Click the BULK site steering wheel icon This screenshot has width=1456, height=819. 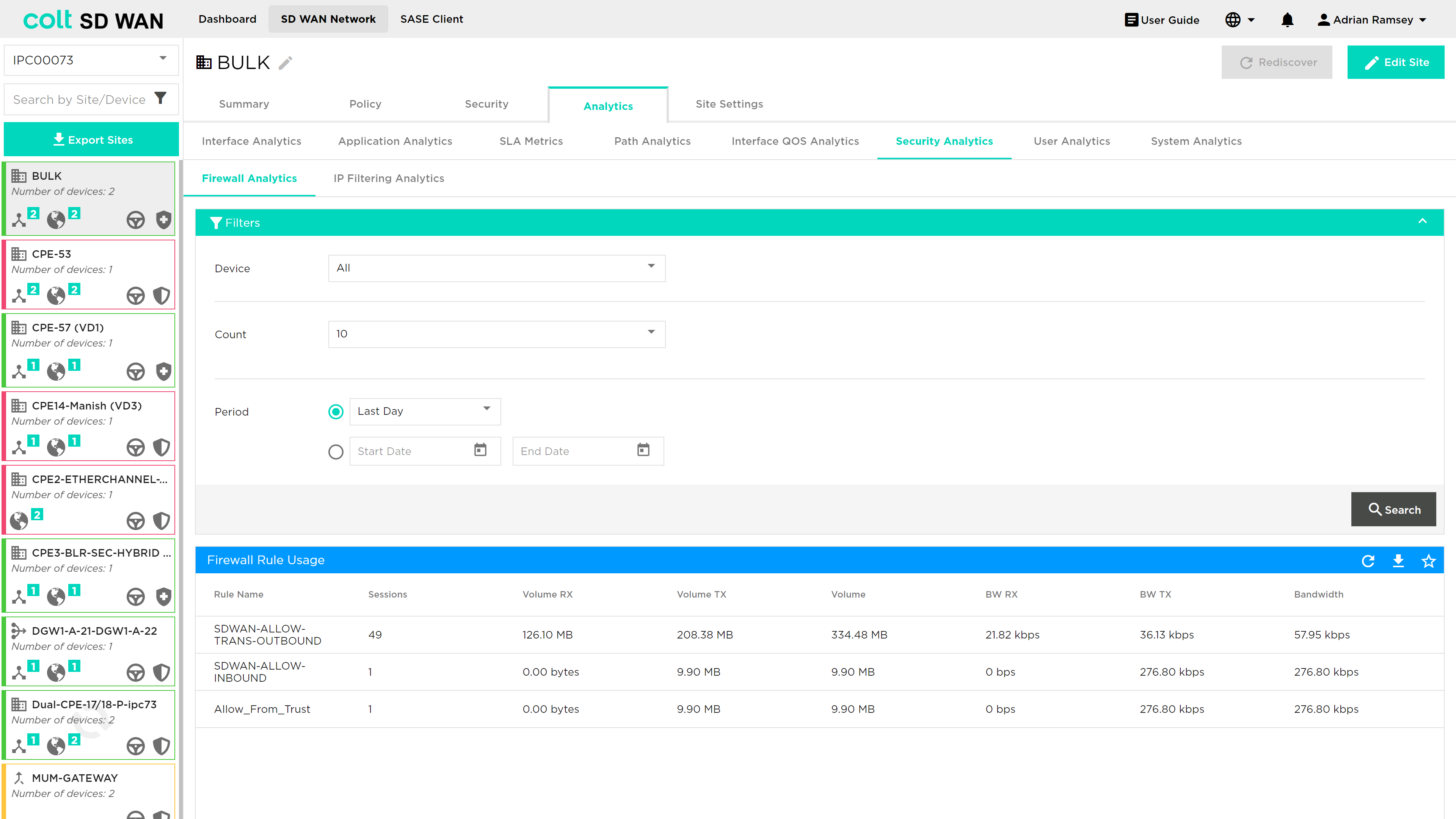pos(135,220)
